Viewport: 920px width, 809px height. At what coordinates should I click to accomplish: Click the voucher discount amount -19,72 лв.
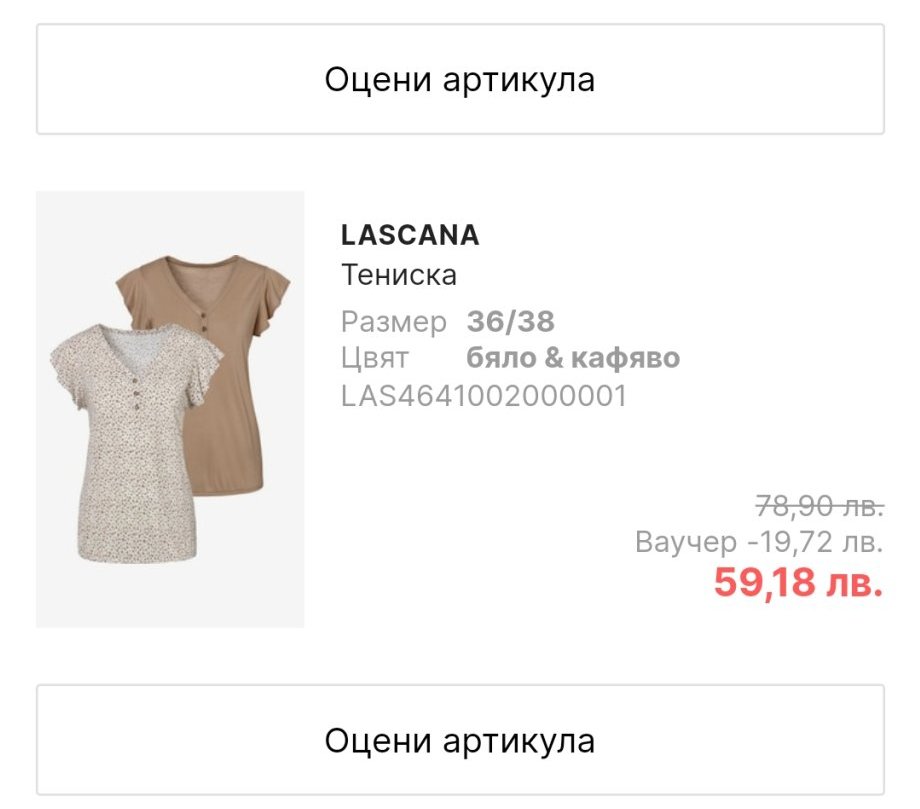(x=814, y=543)
